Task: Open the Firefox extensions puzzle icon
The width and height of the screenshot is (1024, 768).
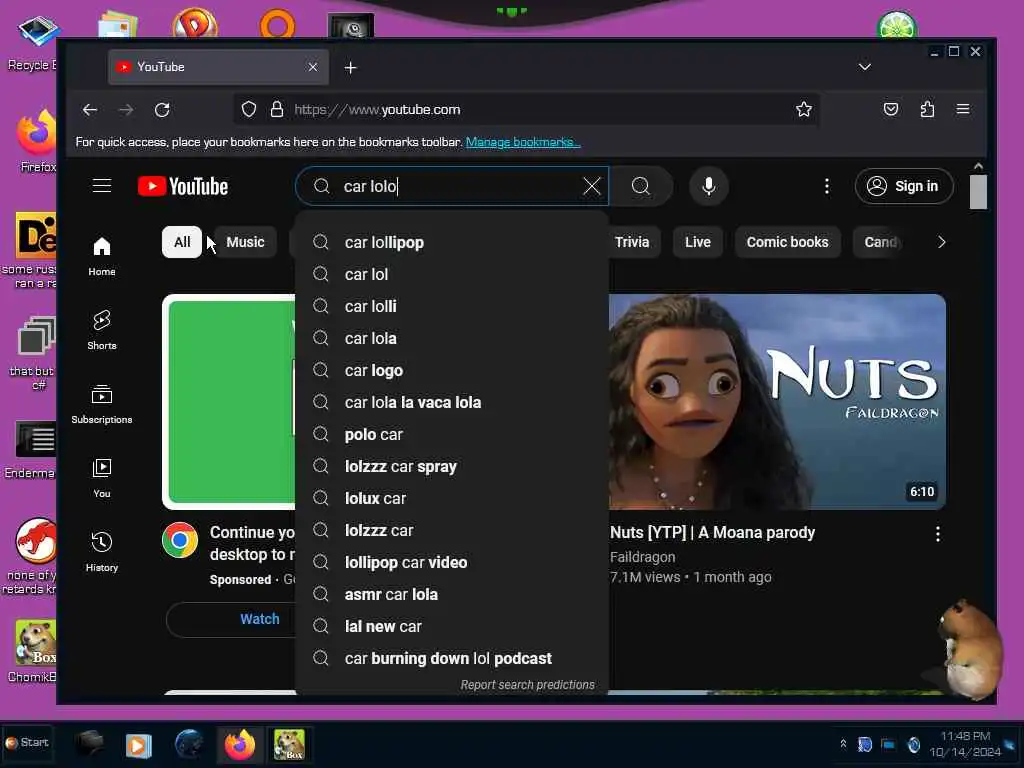Action: coord(927,110)
